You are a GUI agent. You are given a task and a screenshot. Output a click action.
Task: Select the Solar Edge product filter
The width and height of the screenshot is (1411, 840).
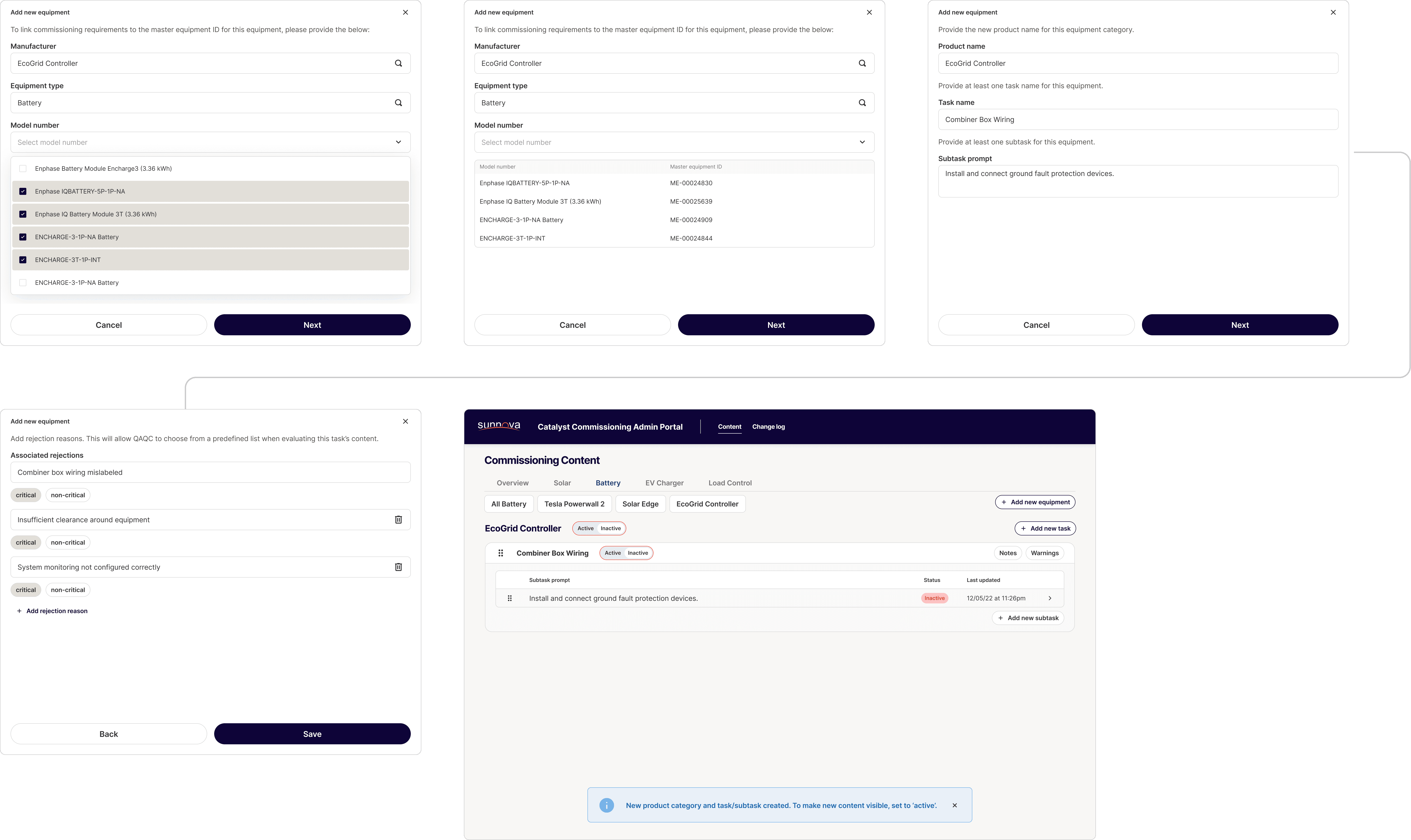click(x=641, y=504)
